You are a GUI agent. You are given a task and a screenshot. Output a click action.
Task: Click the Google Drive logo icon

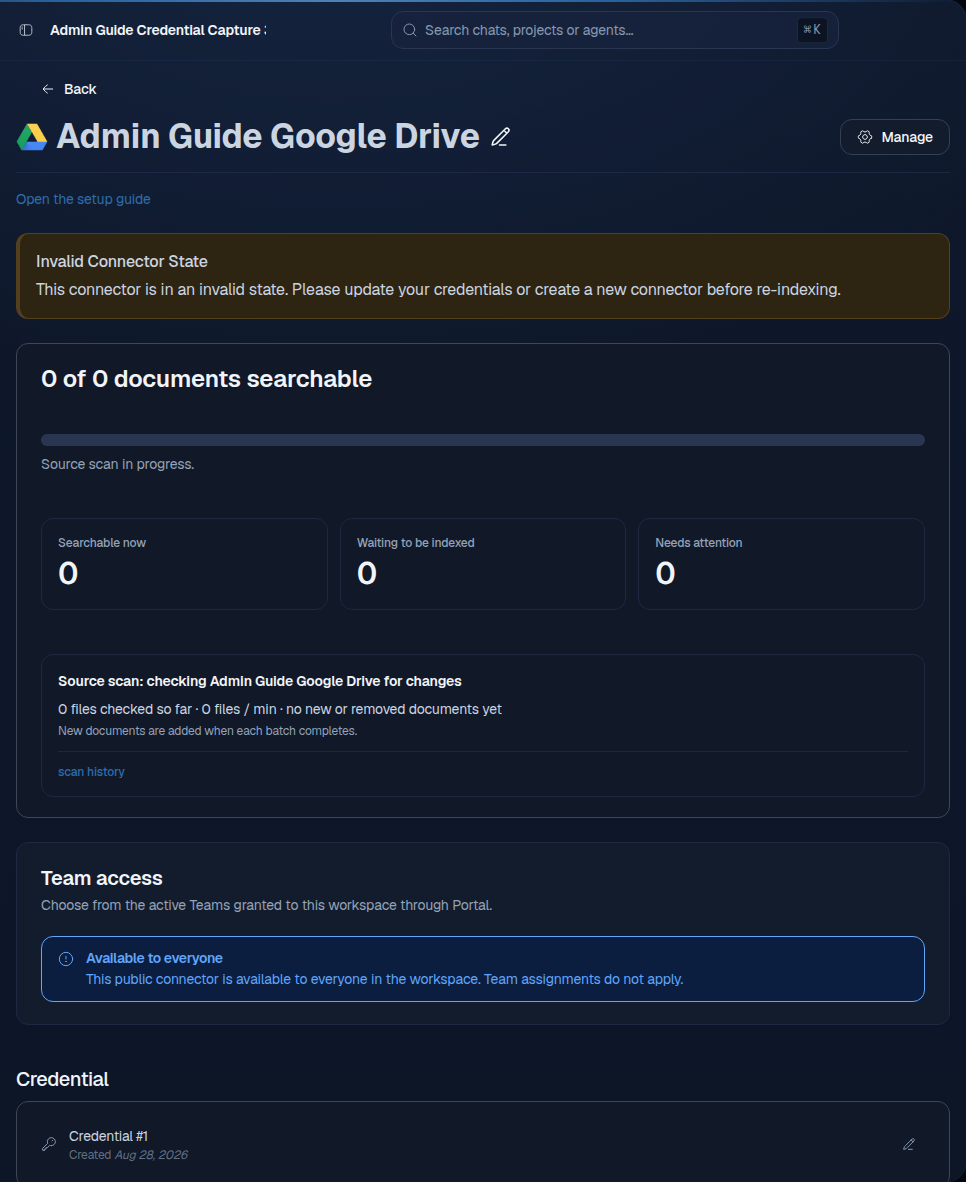click(32, 137)
